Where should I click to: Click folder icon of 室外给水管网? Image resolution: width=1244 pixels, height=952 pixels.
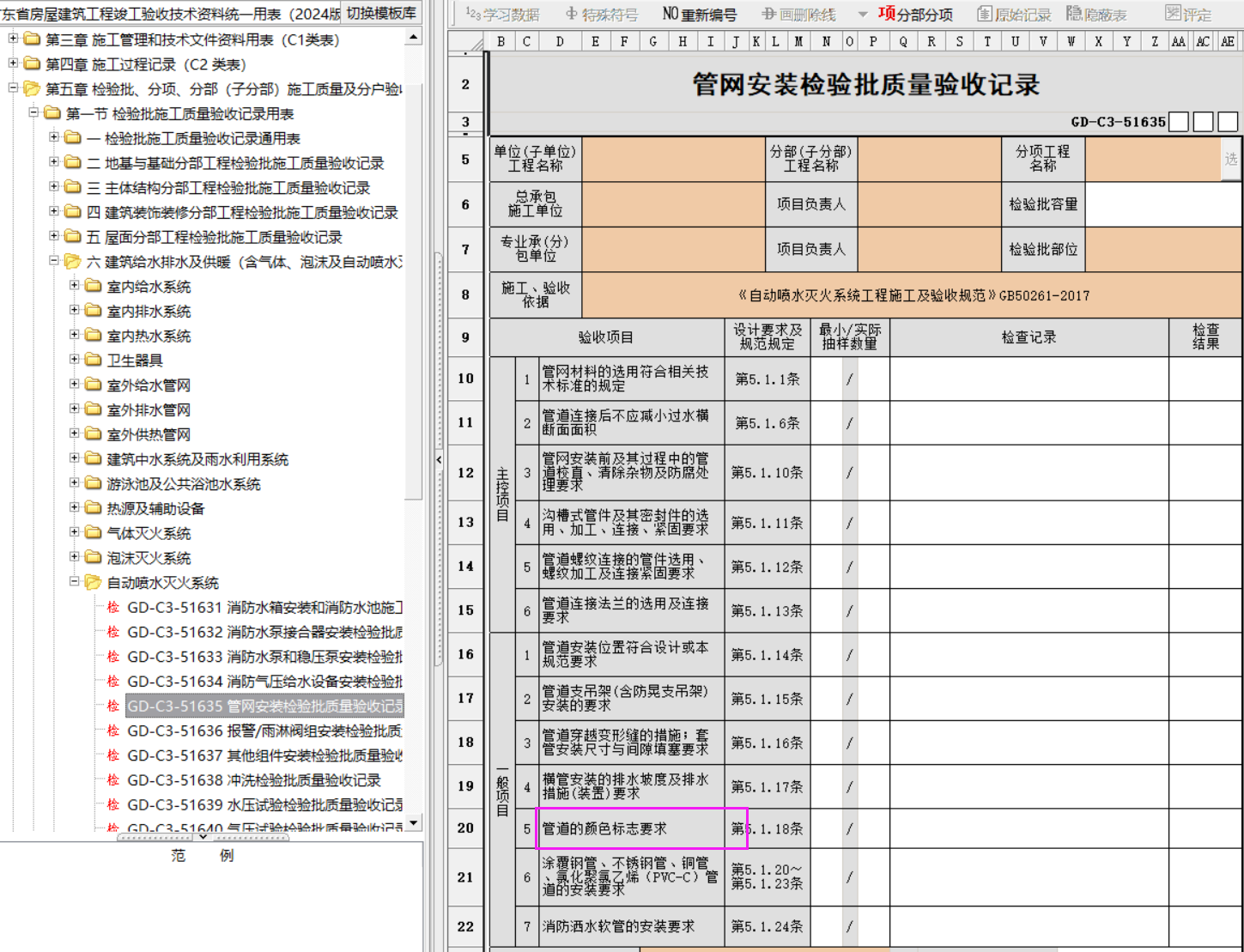click(x=93, y=385)
